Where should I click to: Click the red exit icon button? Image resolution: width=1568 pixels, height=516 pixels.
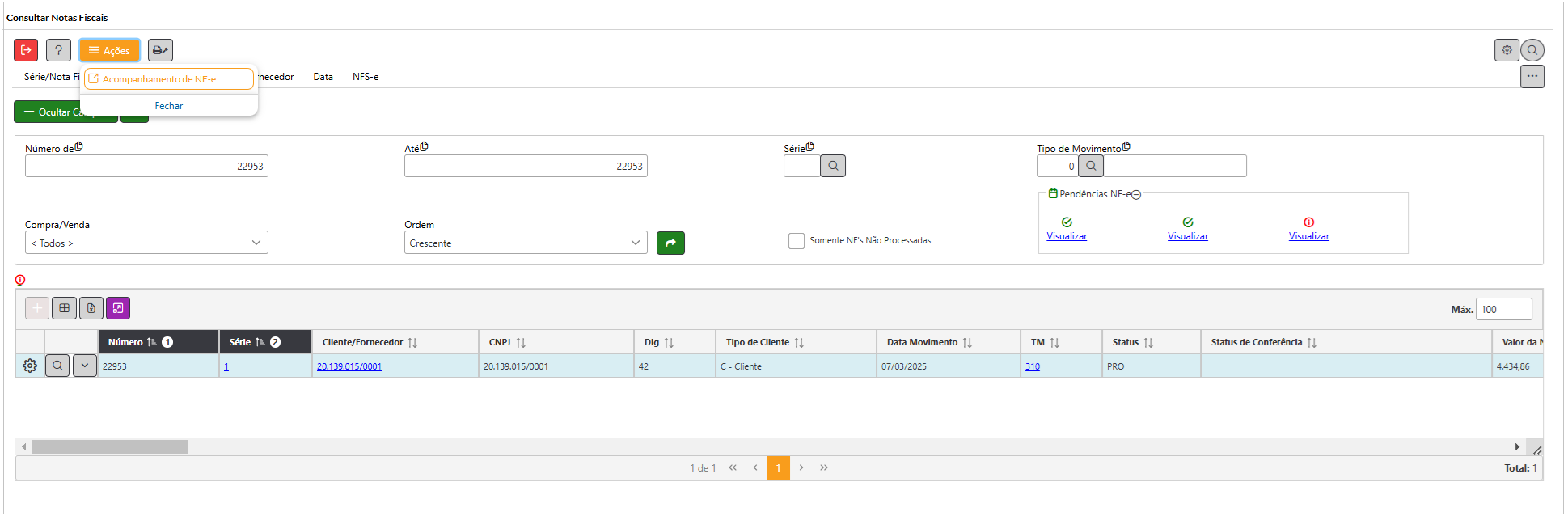pyautogui.click(x=26, y=50)
